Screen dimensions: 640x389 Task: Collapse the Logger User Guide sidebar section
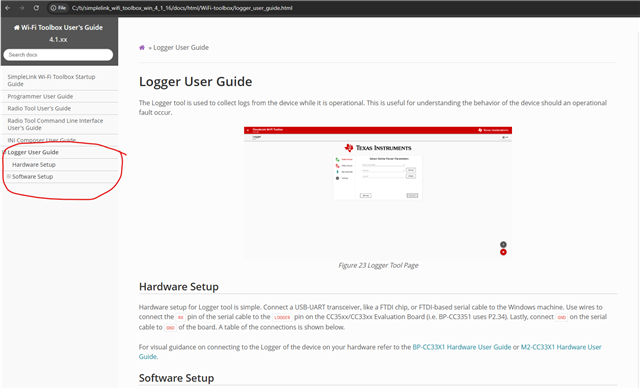click(x=4, y=152)
